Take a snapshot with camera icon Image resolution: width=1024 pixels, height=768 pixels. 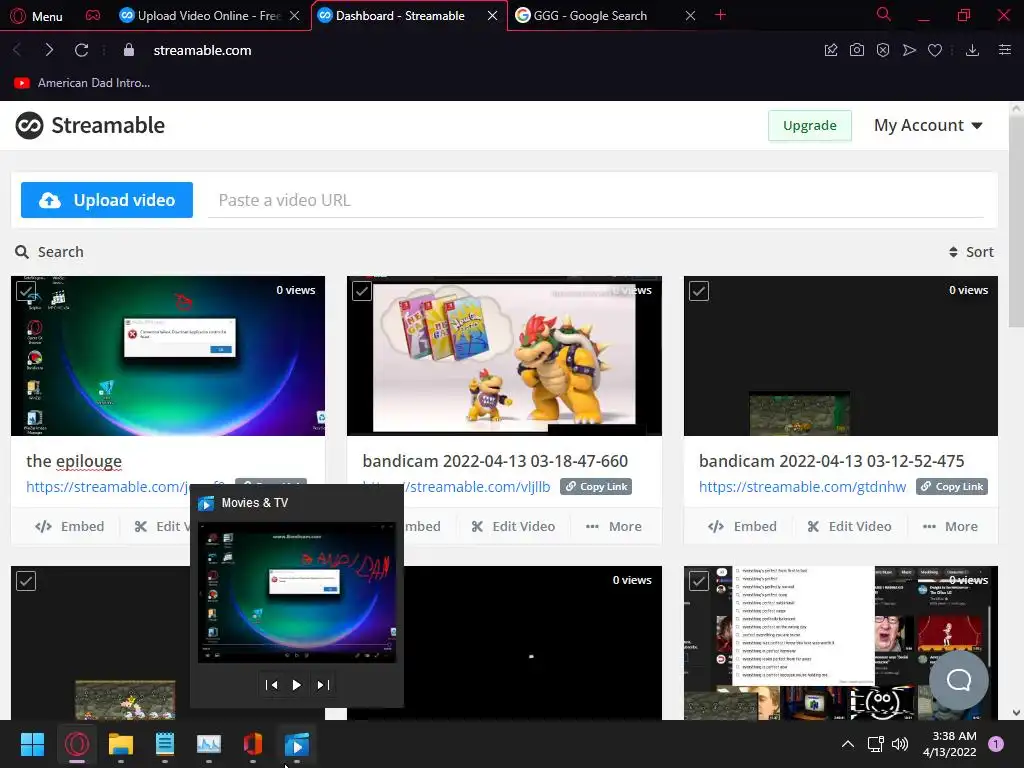[857, 50]
